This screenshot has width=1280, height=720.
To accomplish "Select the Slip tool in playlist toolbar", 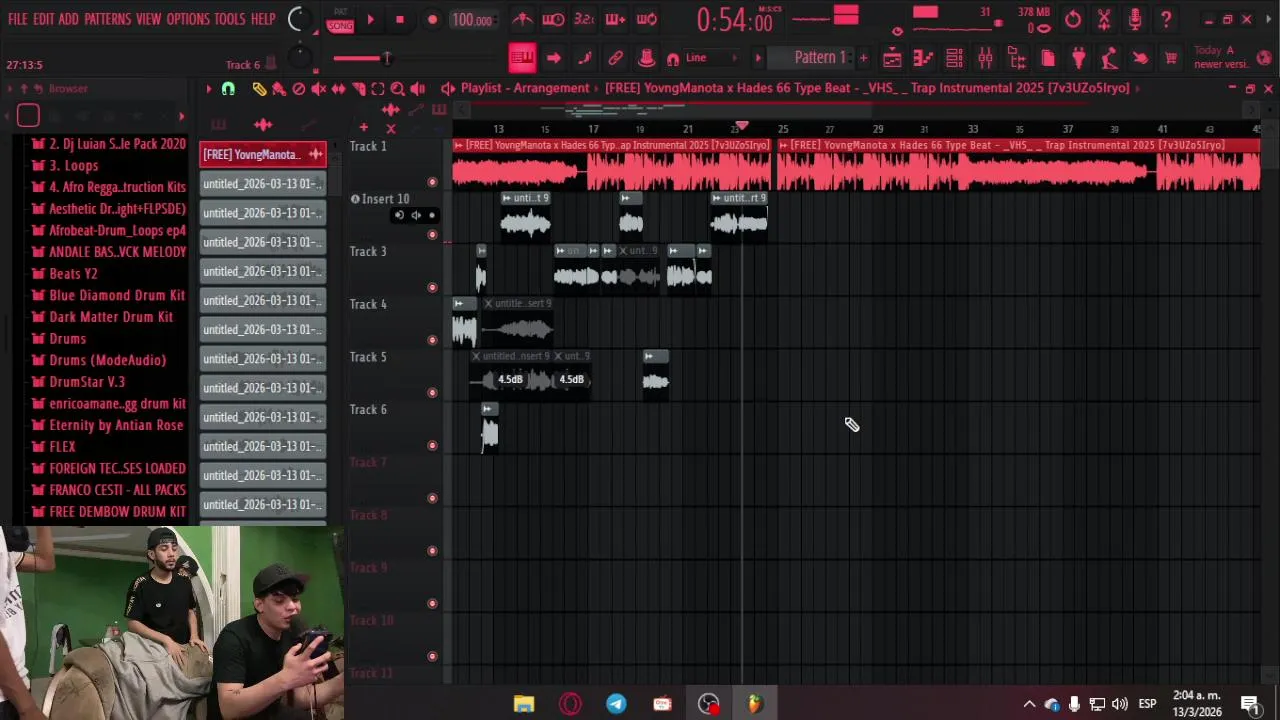I will click(x=338, y=89).
